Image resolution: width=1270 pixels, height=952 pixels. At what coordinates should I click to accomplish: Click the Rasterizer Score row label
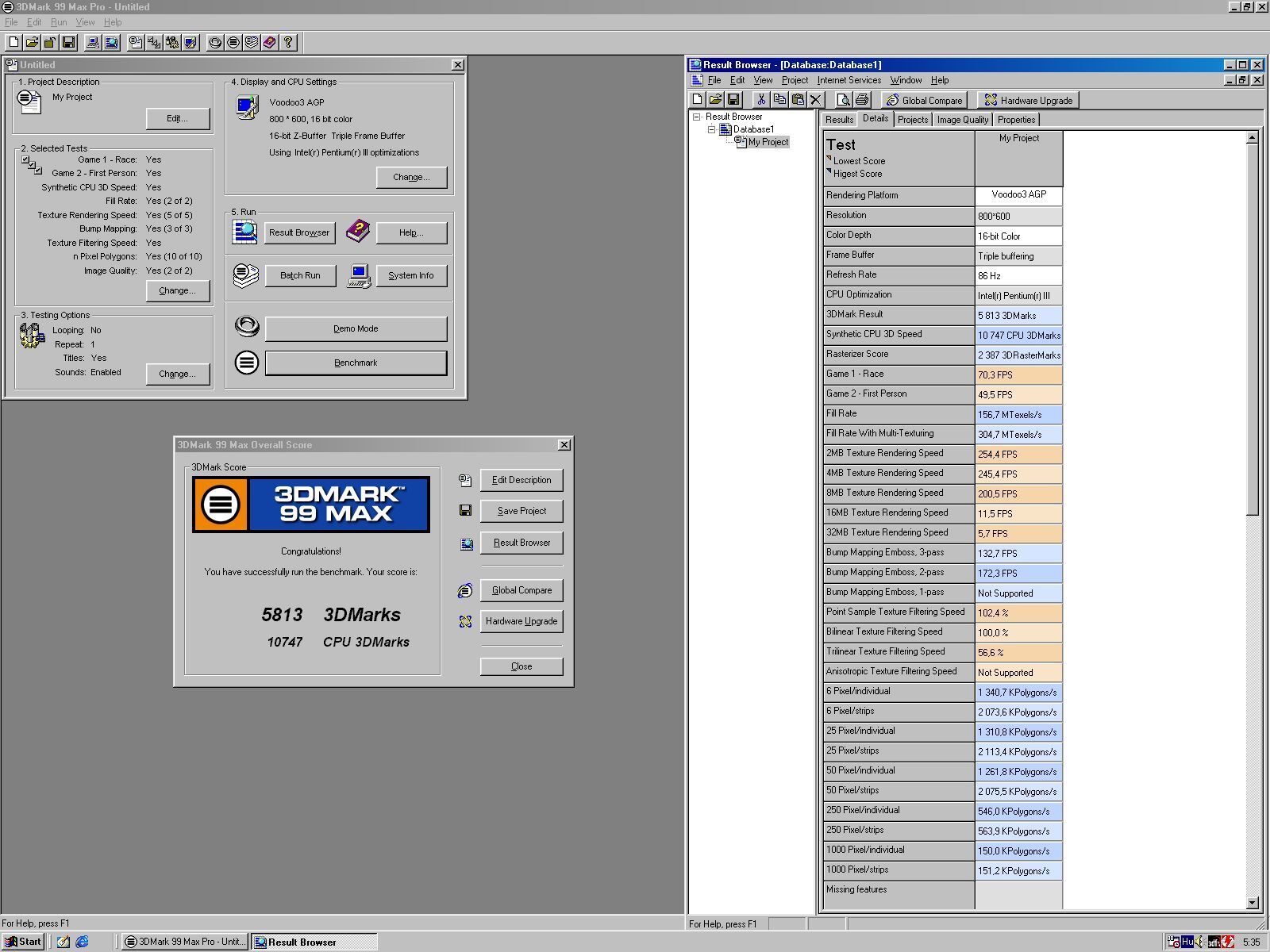pyautogui.click(x=899, y=355)
